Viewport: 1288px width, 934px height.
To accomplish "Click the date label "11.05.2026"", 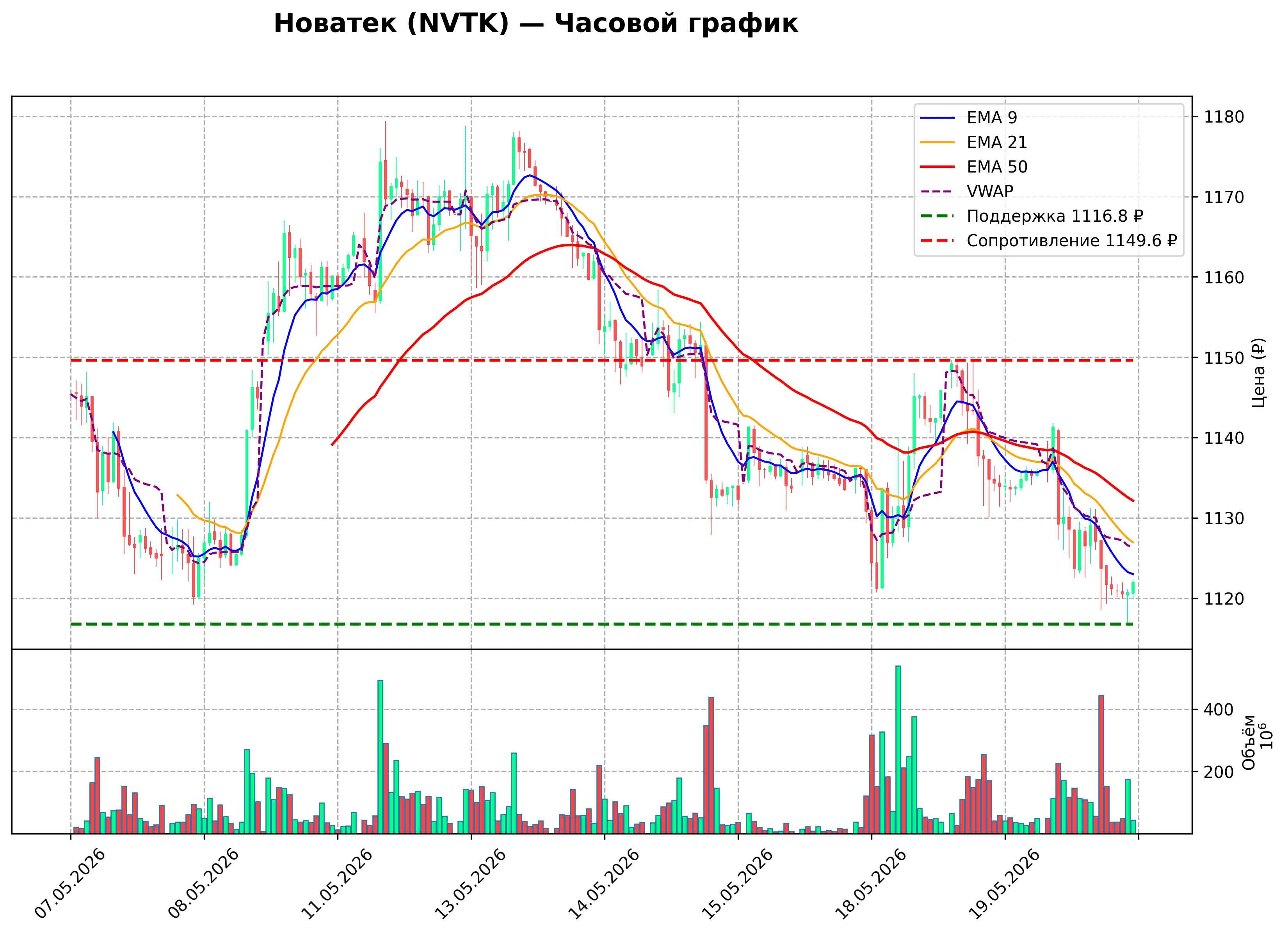I will click(x=337, y=884).
